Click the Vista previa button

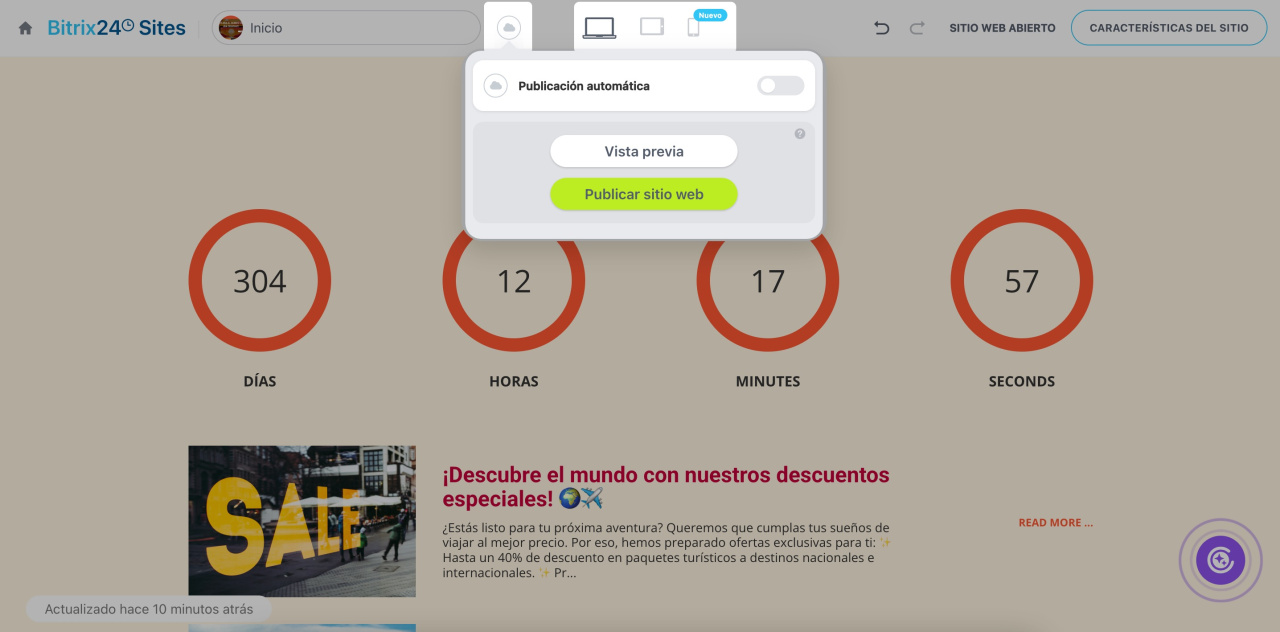pyautogui.click(x=644, y=152)
